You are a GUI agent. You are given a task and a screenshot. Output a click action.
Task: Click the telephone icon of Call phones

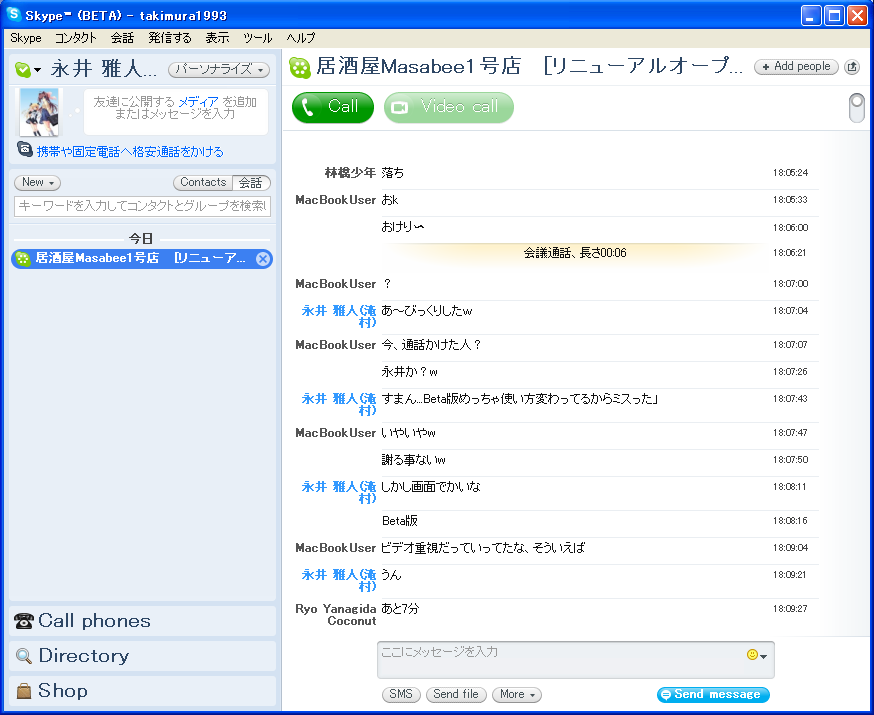[23, 621]
